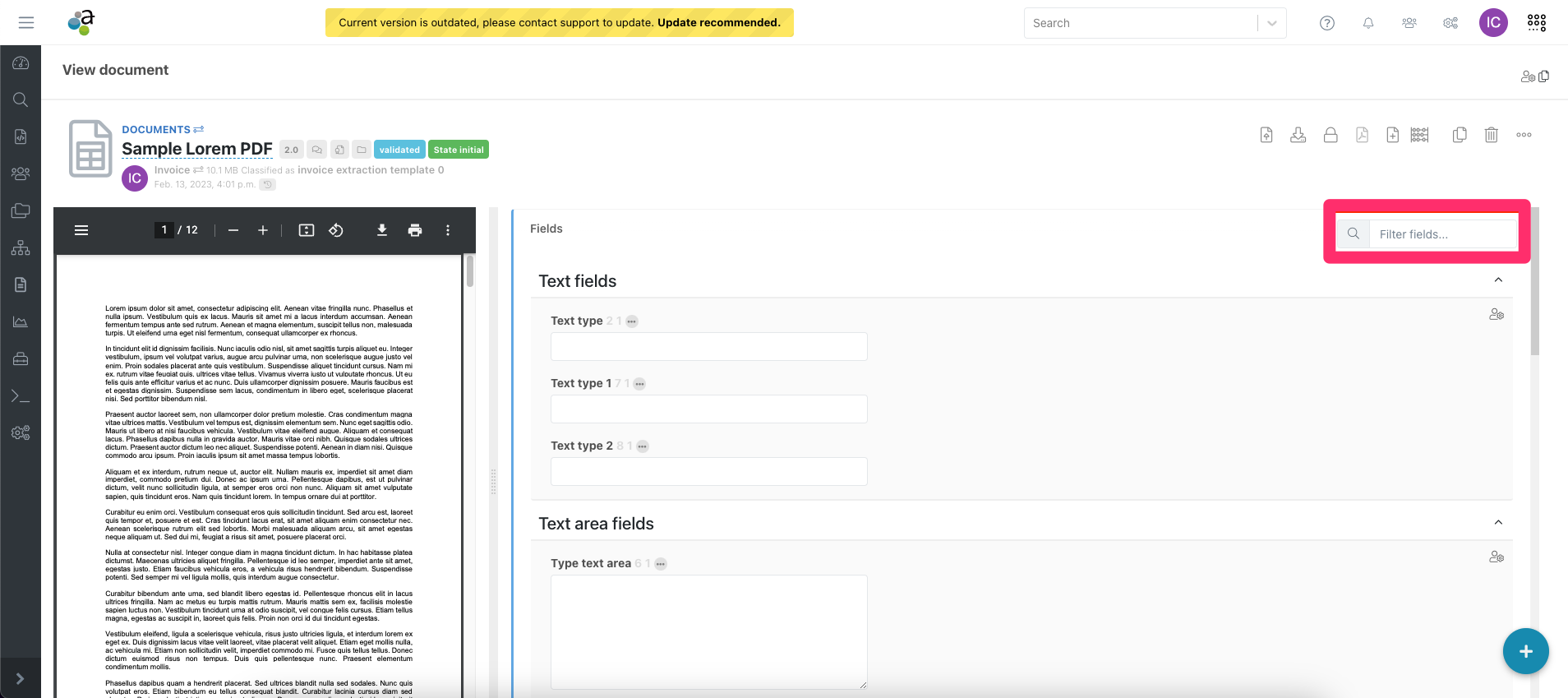This screenshot has height=698, width=1568.
Task: Toggle the PDF viewer sidebar menu
Action: 81,230
